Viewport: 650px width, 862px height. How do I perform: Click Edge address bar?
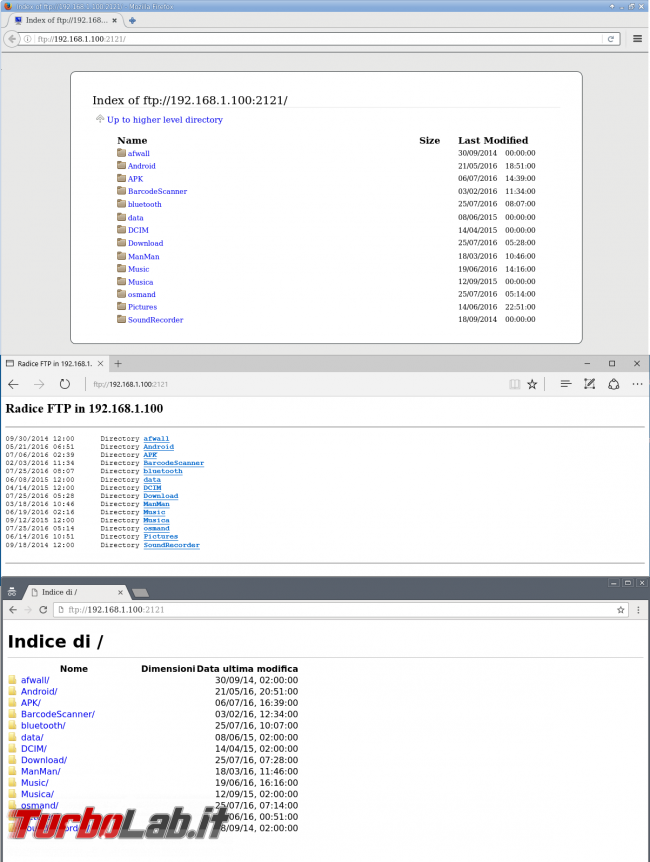pyautogui.click(x=297, y=384)
